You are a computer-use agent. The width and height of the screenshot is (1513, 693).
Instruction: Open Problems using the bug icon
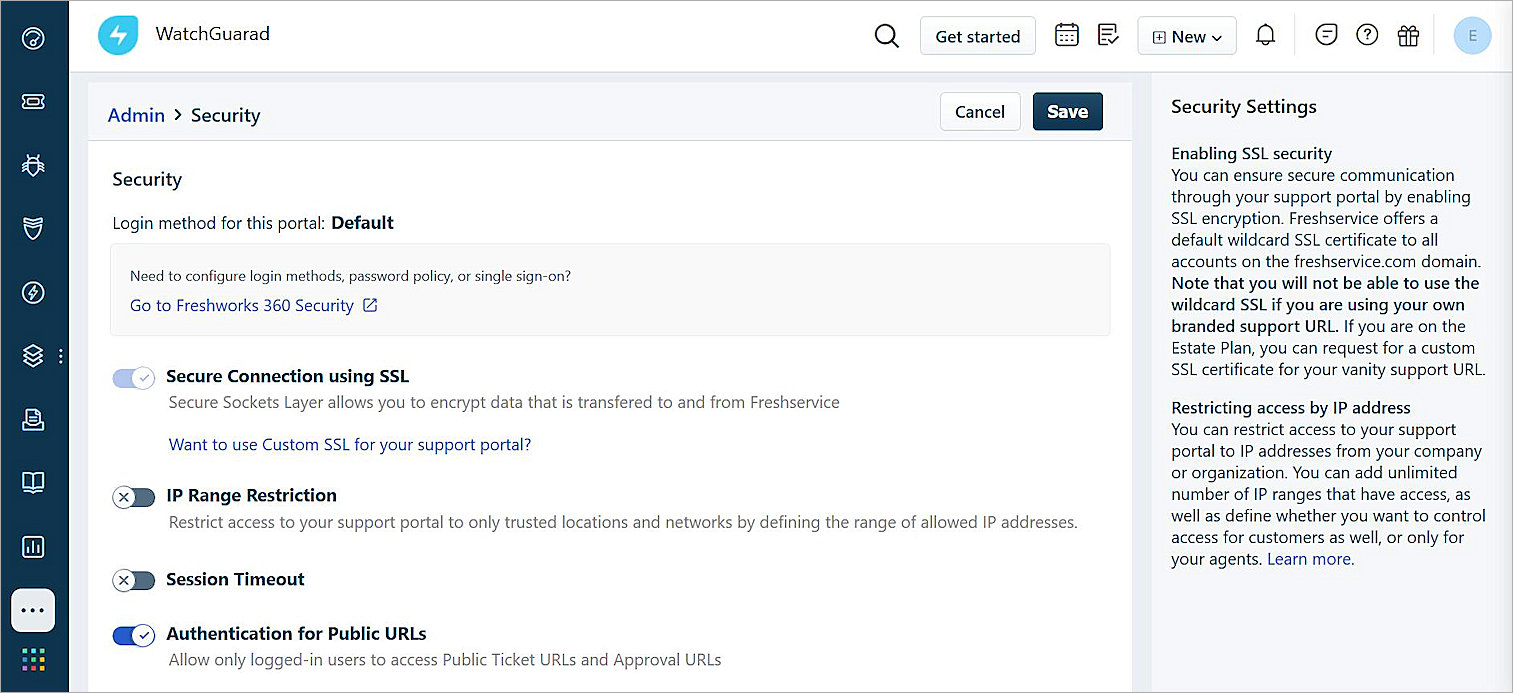34,165
